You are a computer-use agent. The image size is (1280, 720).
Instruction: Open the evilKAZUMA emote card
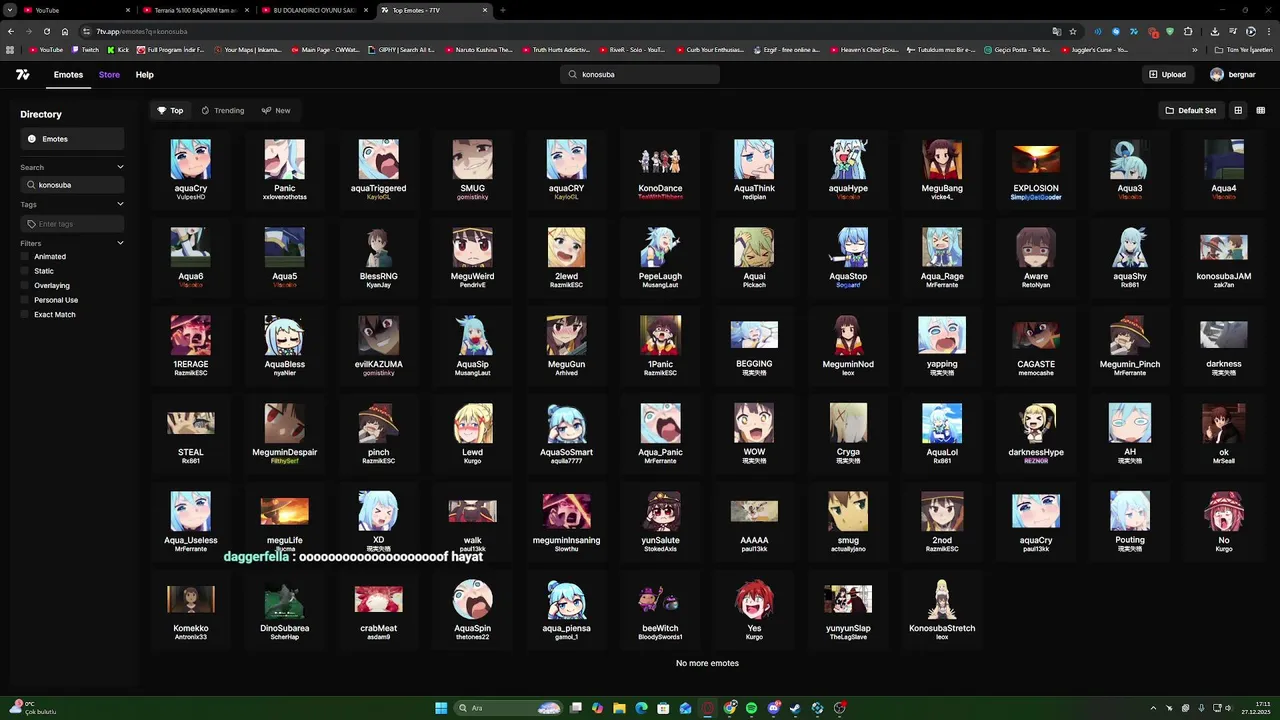pyautogui.click(x=379, y=345)
